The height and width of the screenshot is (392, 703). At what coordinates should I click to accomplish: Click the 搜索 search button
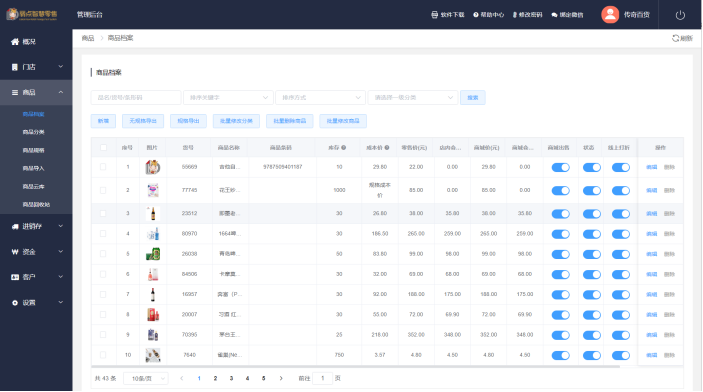[473, 97]
